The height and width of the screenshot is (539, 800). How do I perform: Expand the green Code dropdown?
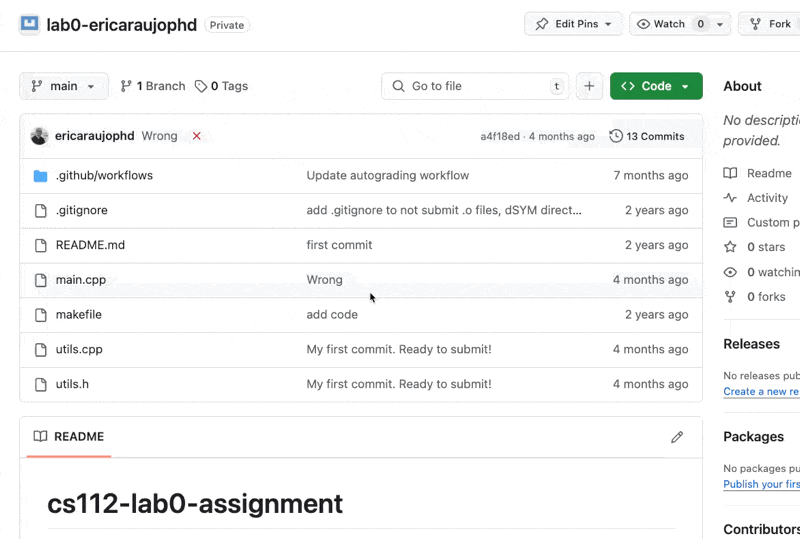pyautogui.click(x=656, y=86)
